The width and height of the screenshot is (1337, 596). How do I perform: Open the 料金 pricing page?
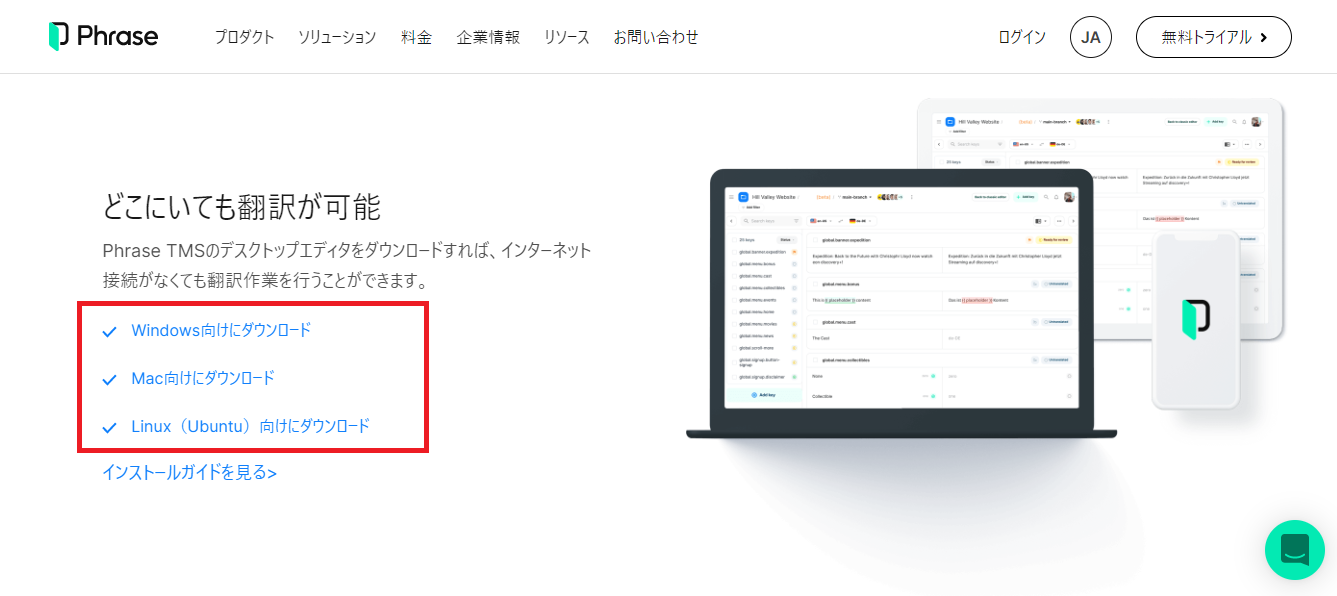(416, 37)
